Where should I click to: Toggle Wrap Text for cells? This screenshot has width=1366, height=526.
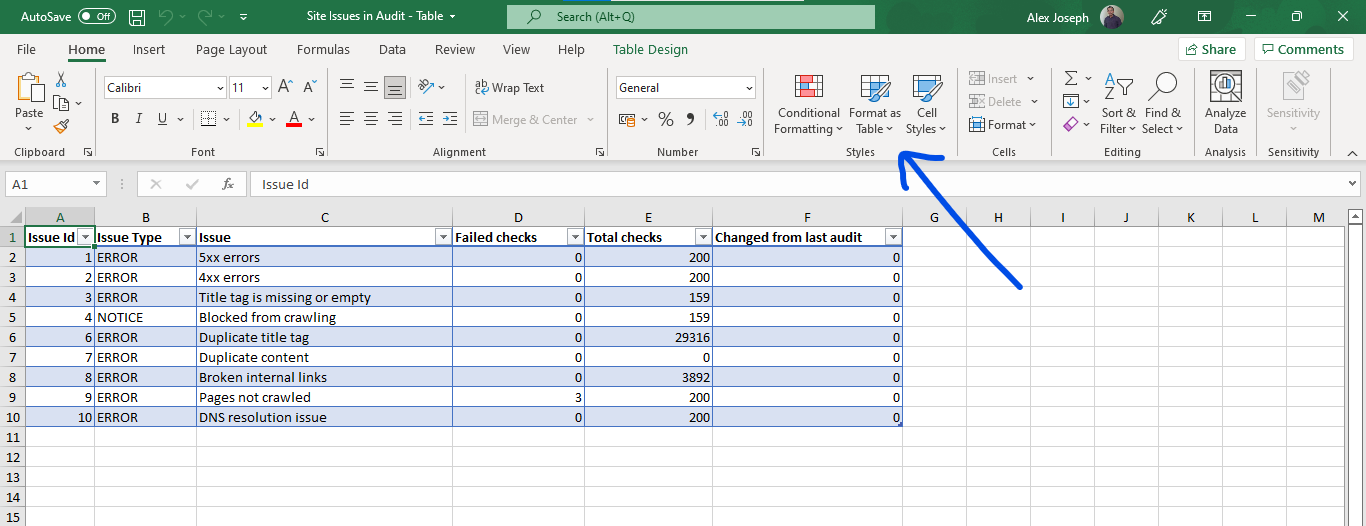[509, 88]
